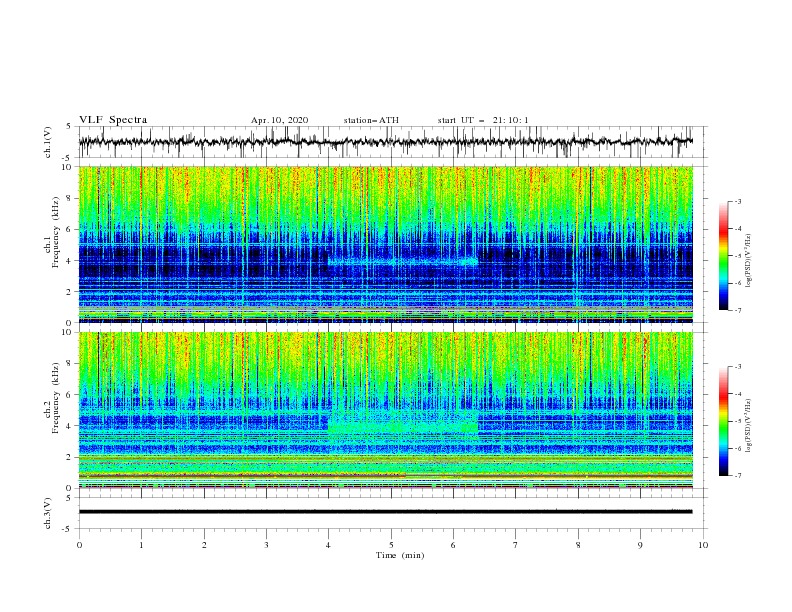792x612 pixels.
Task: Click the 'ch.2 Frequency (kHz)' axis label
Action: (x=53, y=398)
